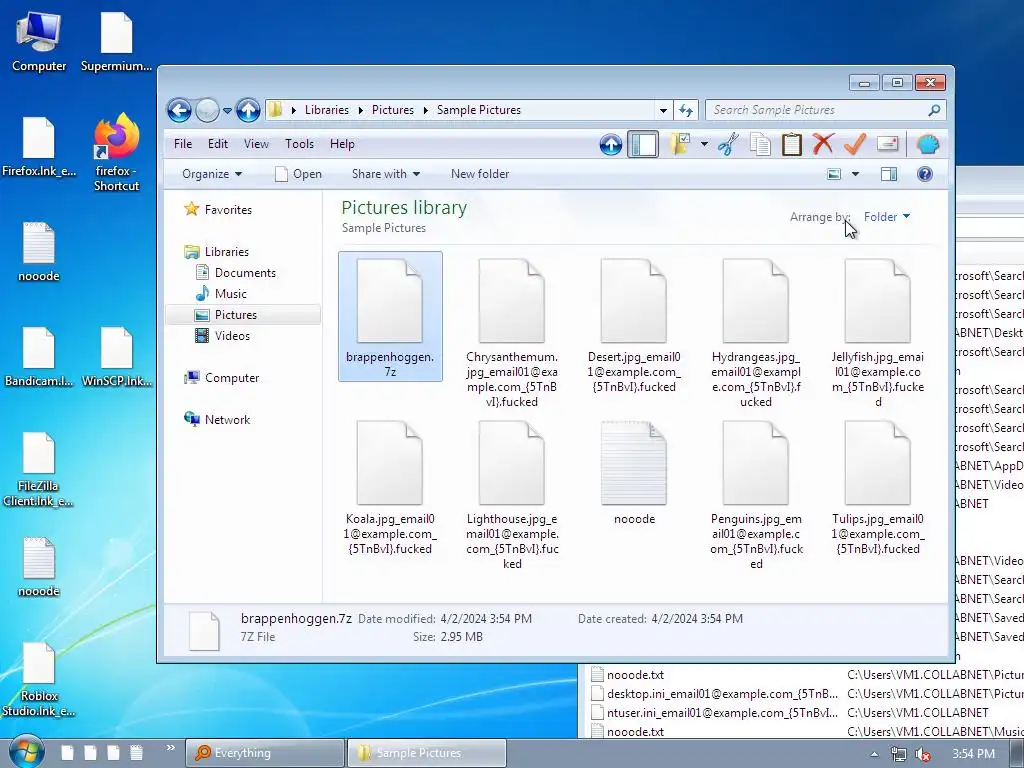
Task: Click the refresh button beside address bar
Action: (x=686, y=110)
